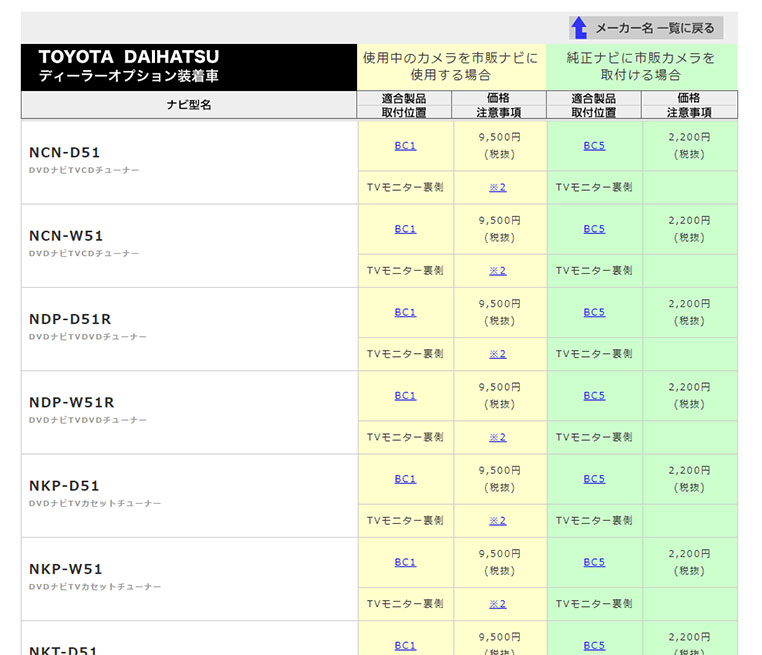Click green TVモニター裏側 cell for NCN-W51
The width and height of the screenshot is (762, 655).
[594, 271]
